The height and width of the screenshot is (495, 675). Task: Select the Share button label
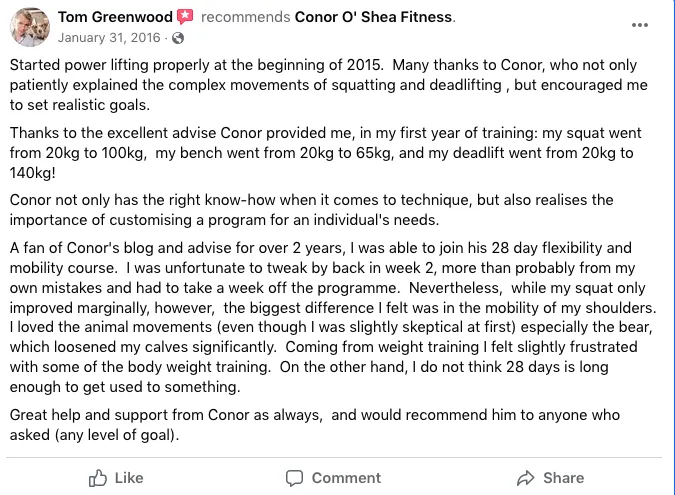564,478
